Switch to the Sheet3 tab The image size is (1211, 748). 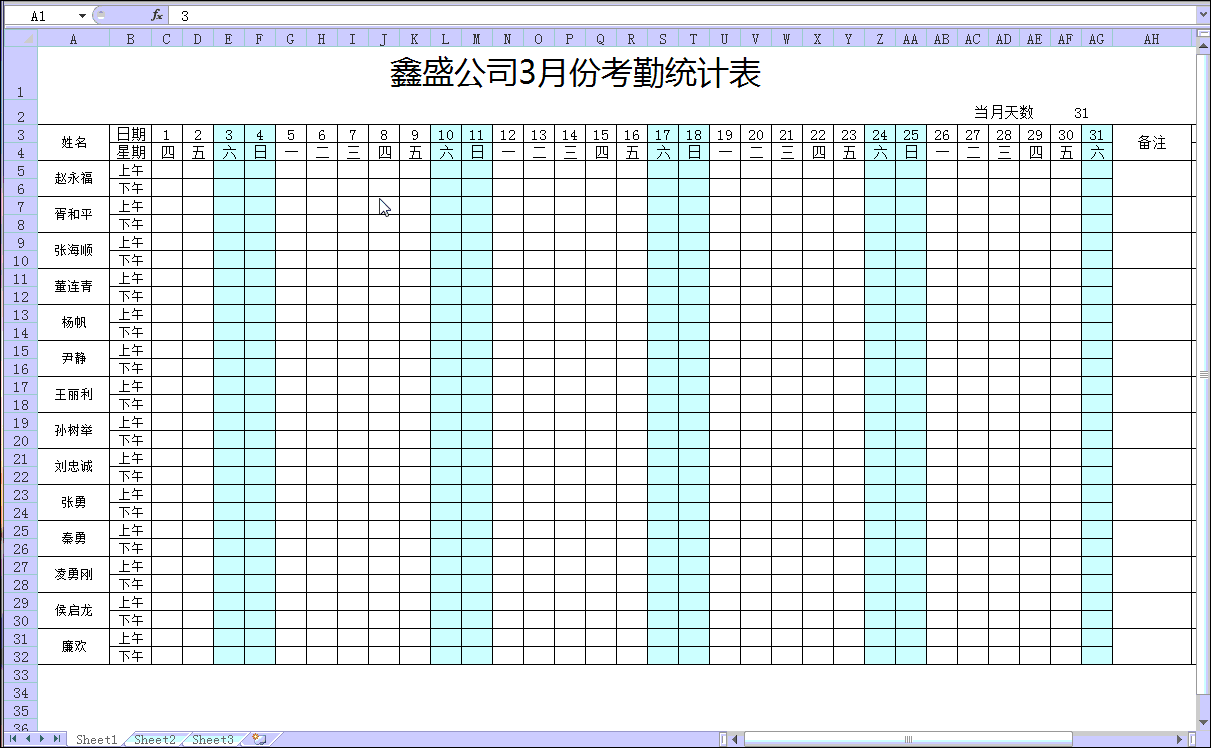pos(213,740)
